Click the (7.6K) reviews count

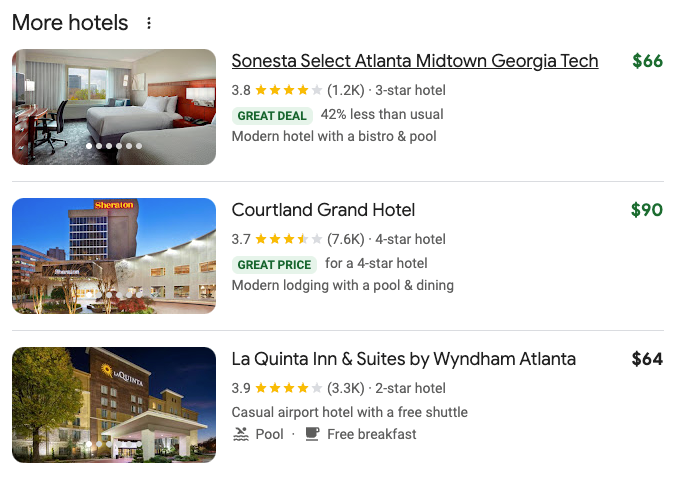click(x=345, y=239)
